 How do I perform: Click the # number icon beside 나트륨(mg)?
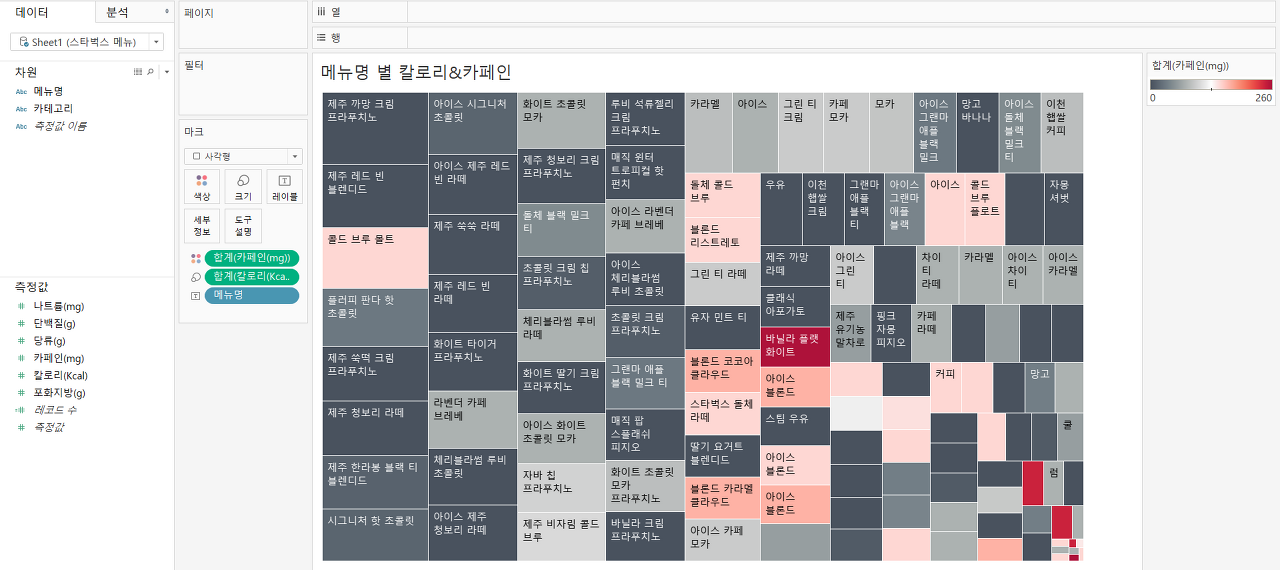(x=21, y=306)
